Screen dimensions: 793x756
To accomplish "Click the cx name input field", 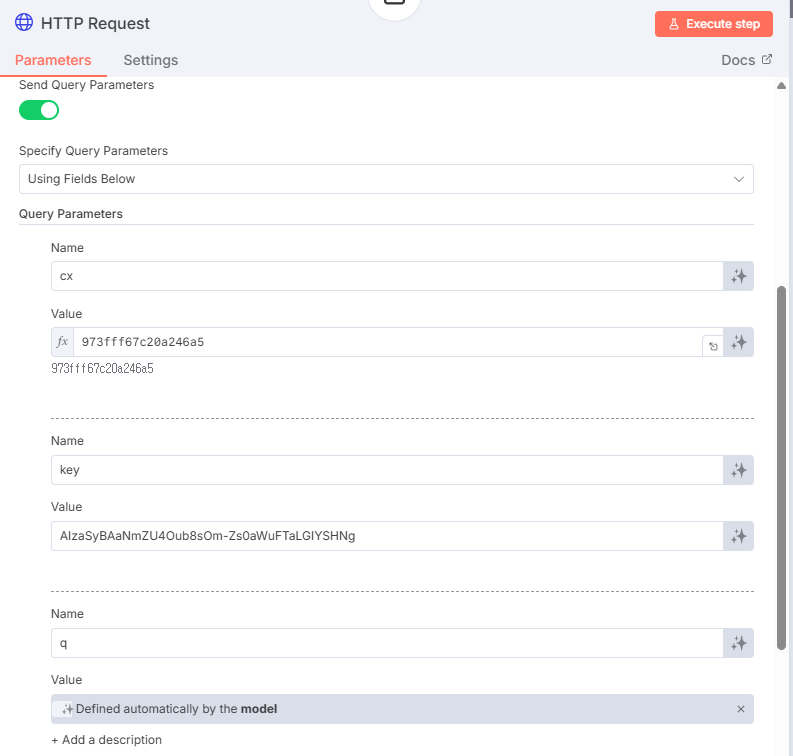I will pos(386,276).
